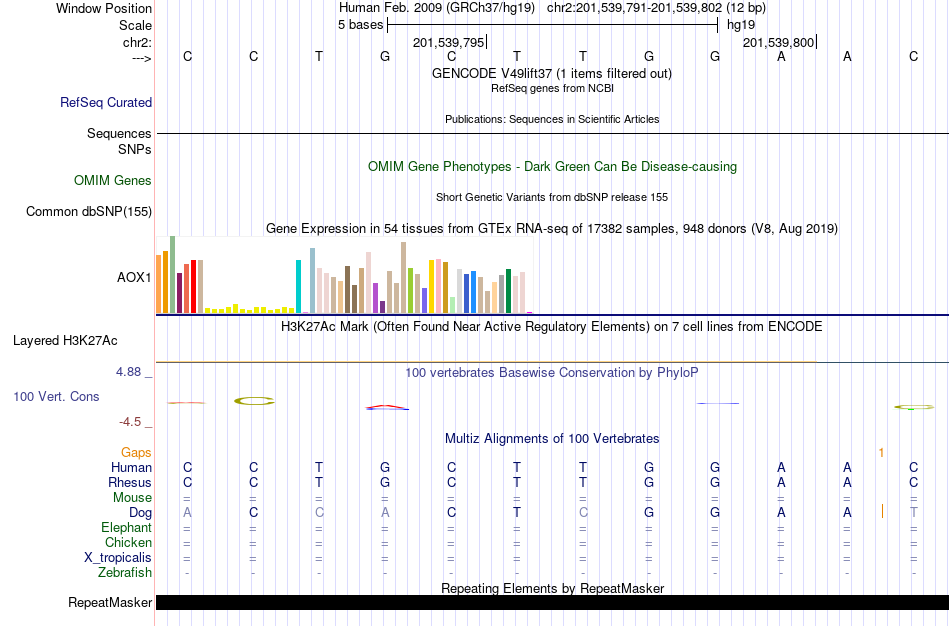Viewport: 950px width, 626px height.
Task: Click the Gaps row label
Action: tap(136, 453)
